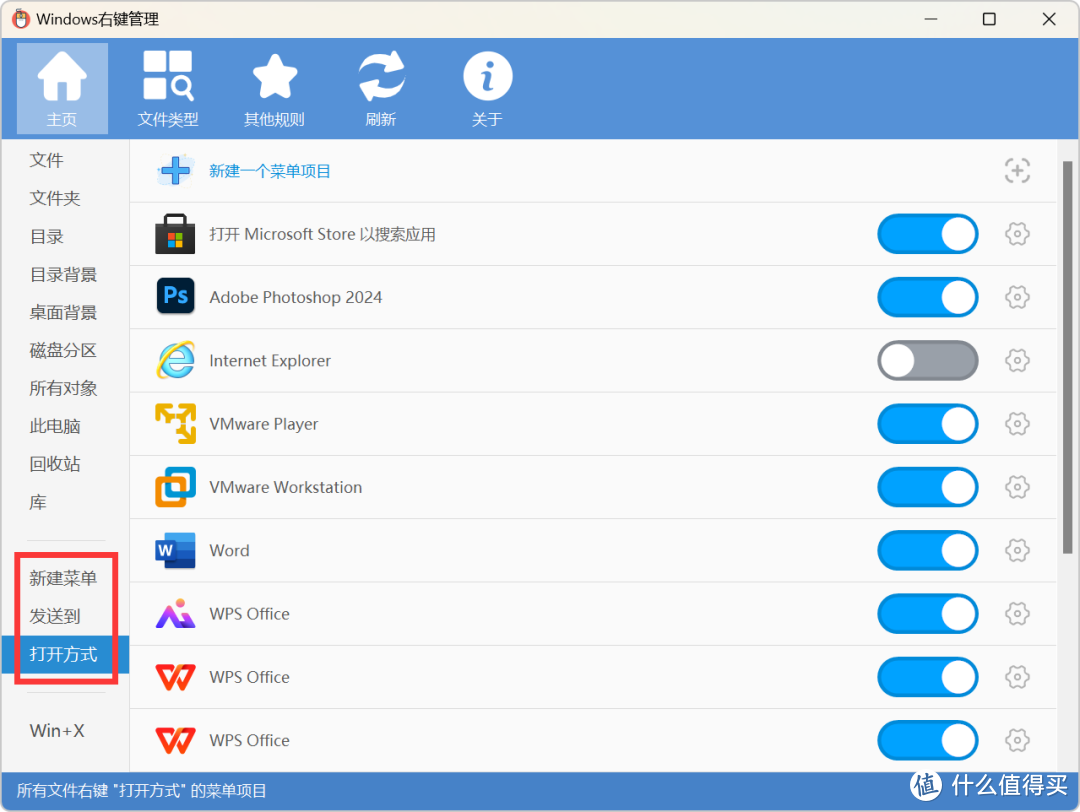The height and width of the screenshot is (812, 1080).
Task: Click the Internet Explorer icon
Action: (x=175, y=360)
